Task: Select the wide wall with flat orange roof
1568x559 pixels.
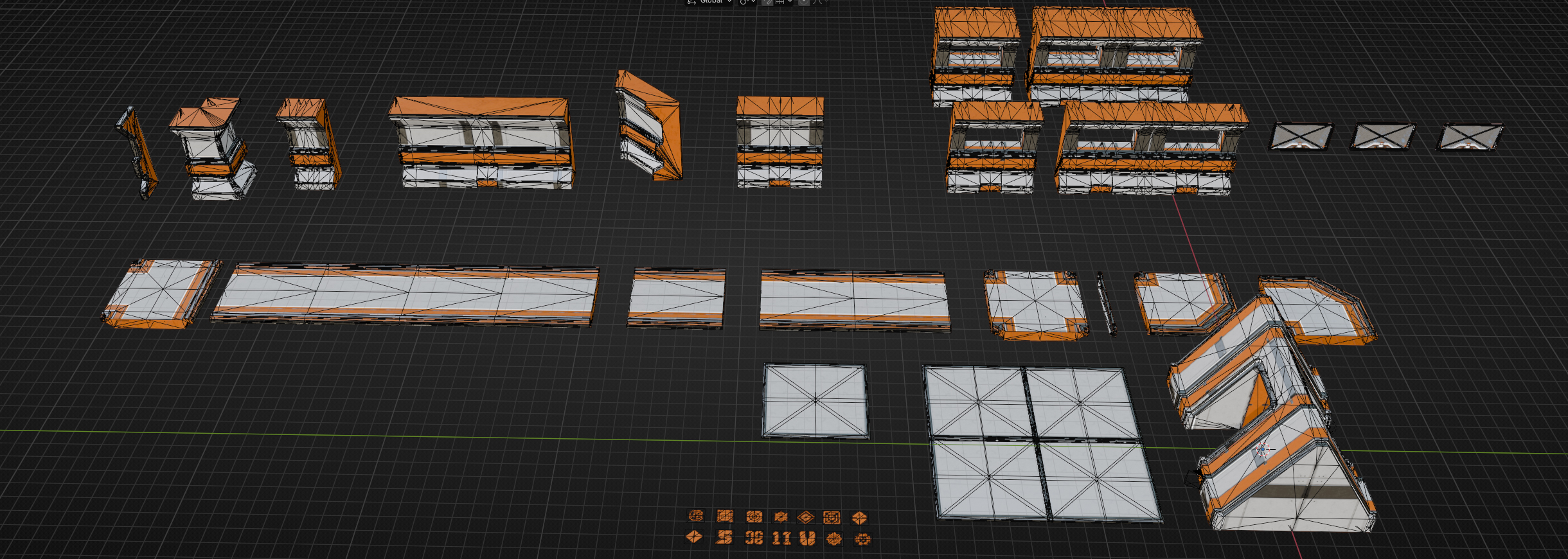Action: [x=482, y=143]
